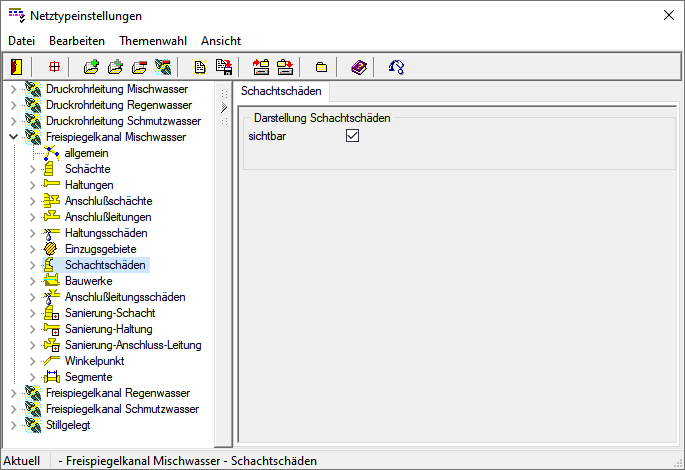The height and width of the screenshot is (470, 685).
Task: Click the purple book help icon
Action: 359,67
